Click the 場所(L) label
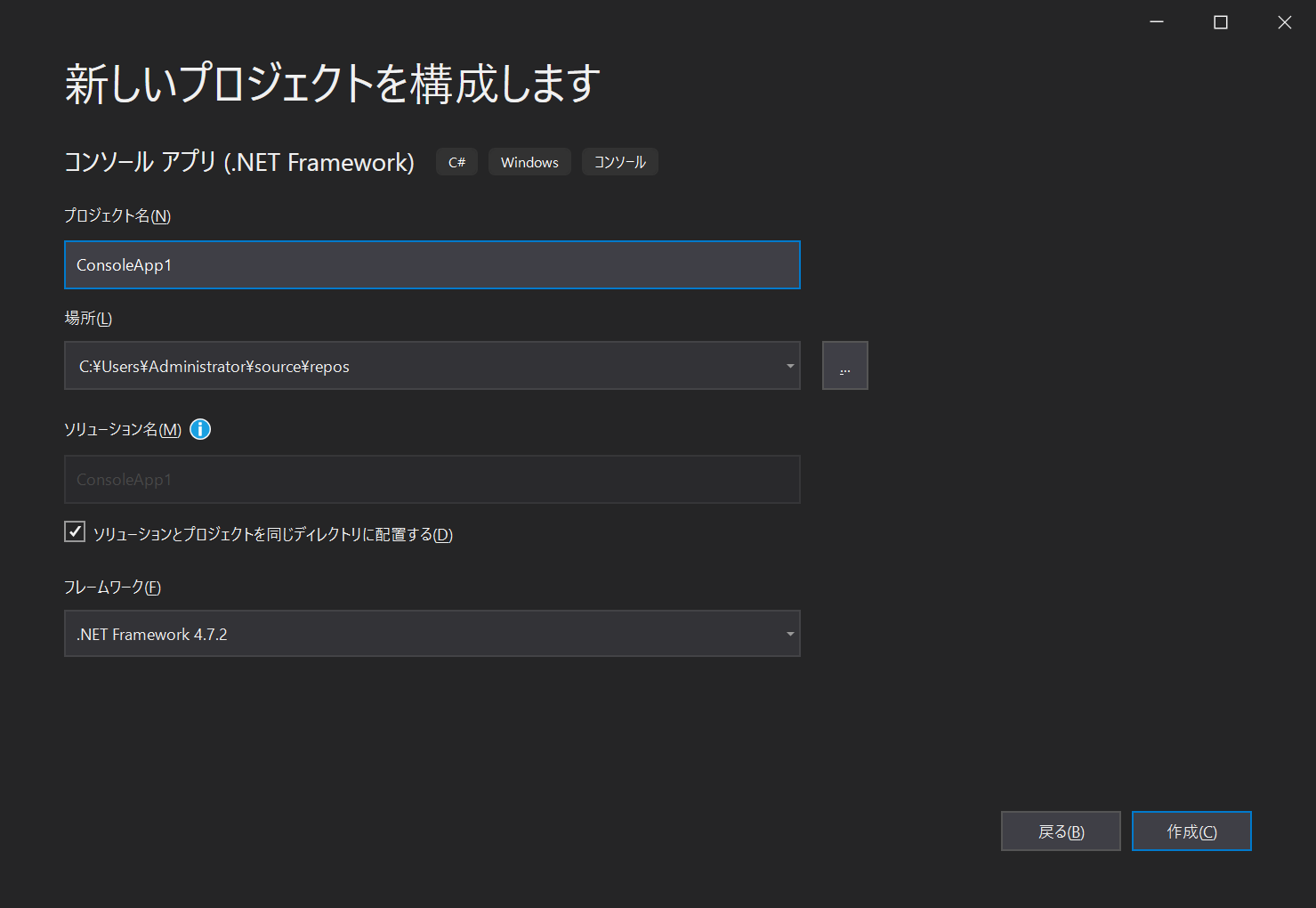Image resolution: width=1316 pixels, height=908 pixels. tap(88, 318)
